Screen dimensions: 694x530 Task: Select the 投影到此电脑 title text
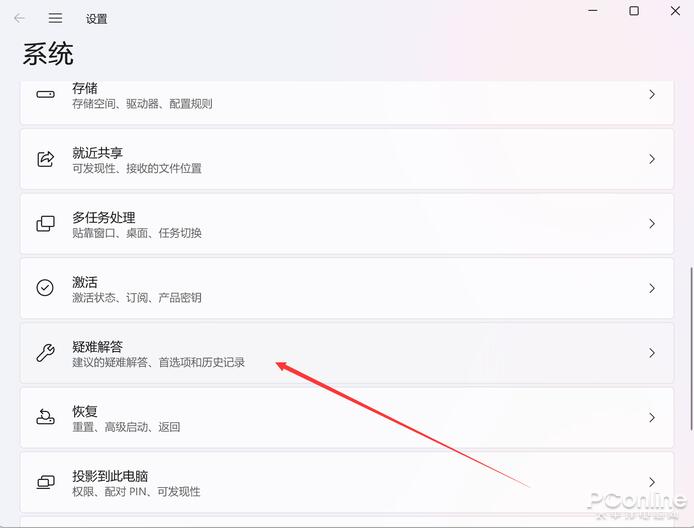click(x=110, y=476)
